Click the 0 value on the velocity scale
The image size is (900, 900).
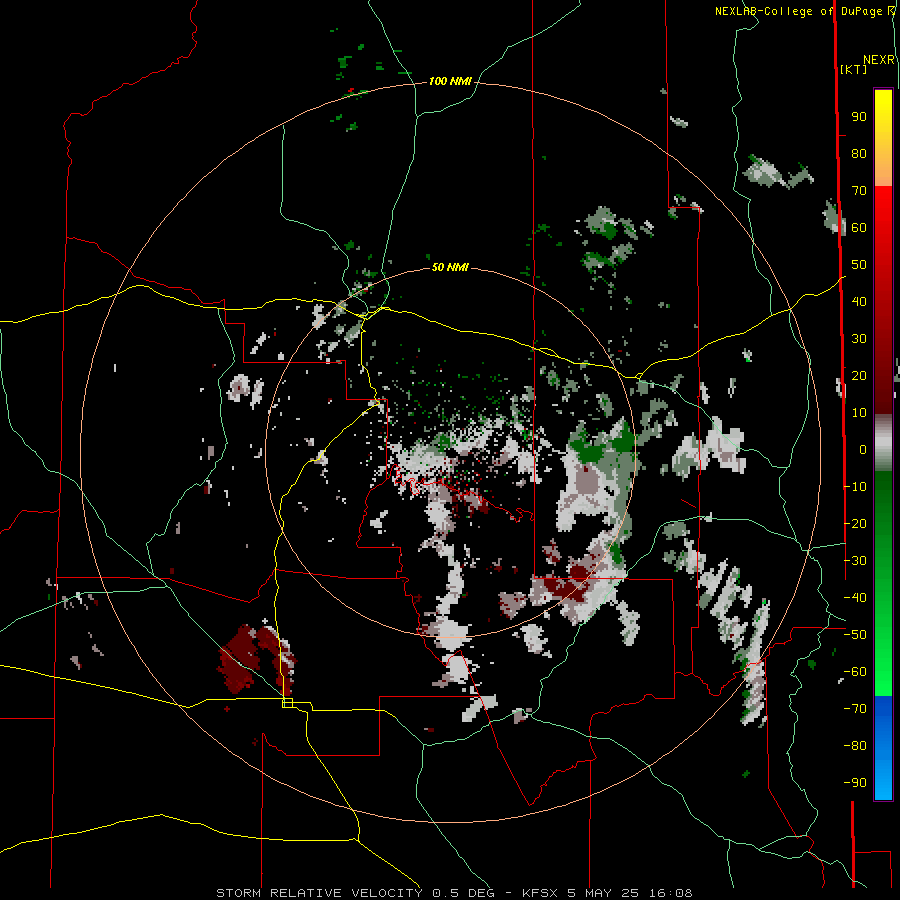[863, 449]
